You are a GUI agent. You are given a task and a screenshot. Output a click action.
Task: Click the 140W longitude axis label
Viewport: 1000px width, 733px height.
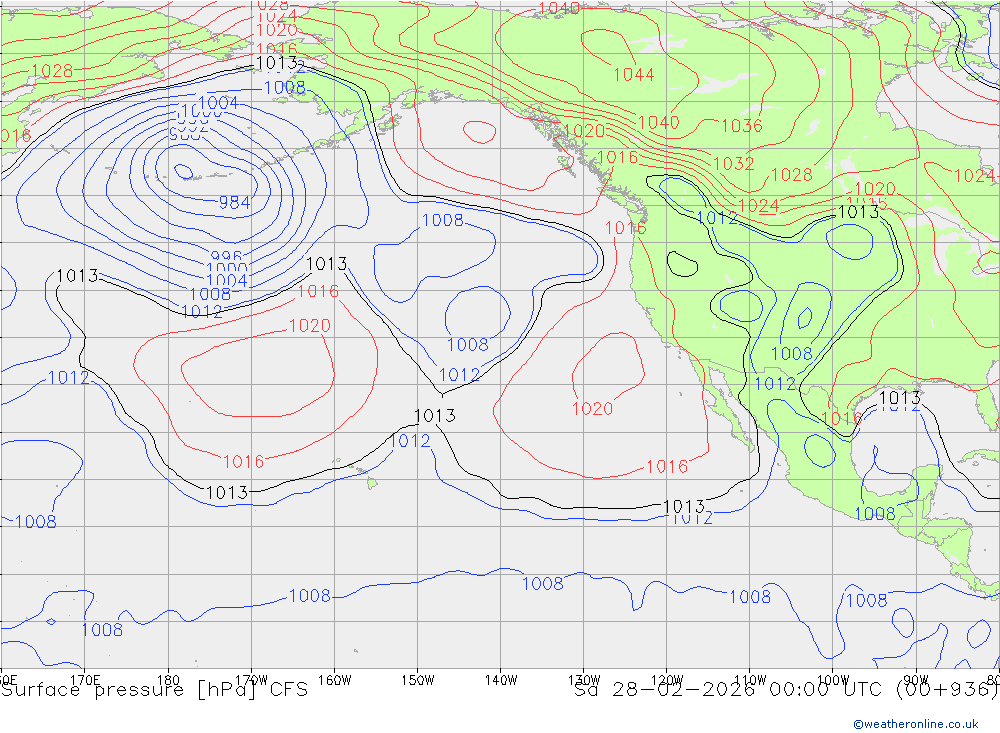(x=501, y=679)
